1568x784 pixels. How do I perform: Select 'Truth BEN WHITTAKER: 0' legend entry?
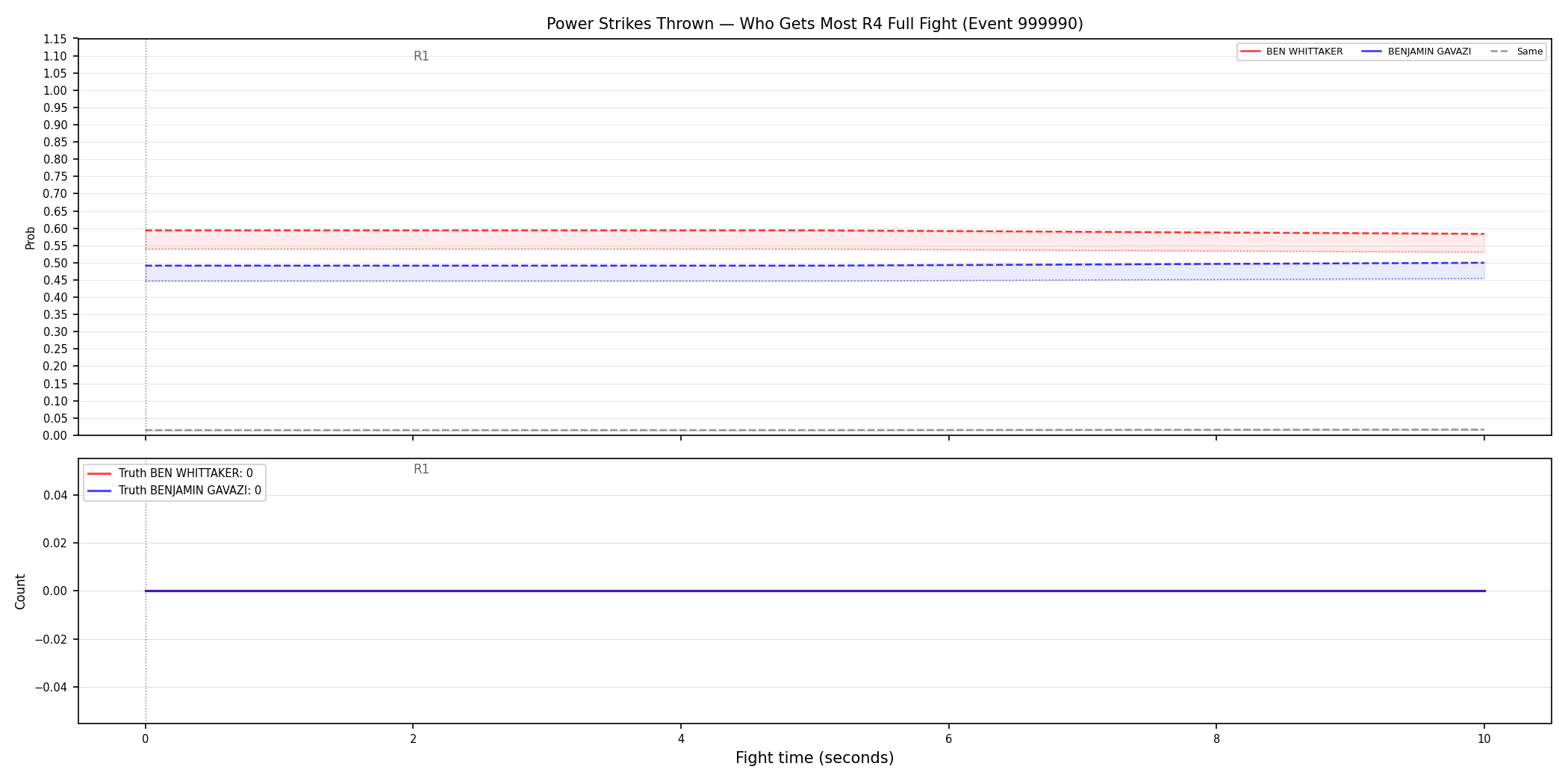pos(186,473)
